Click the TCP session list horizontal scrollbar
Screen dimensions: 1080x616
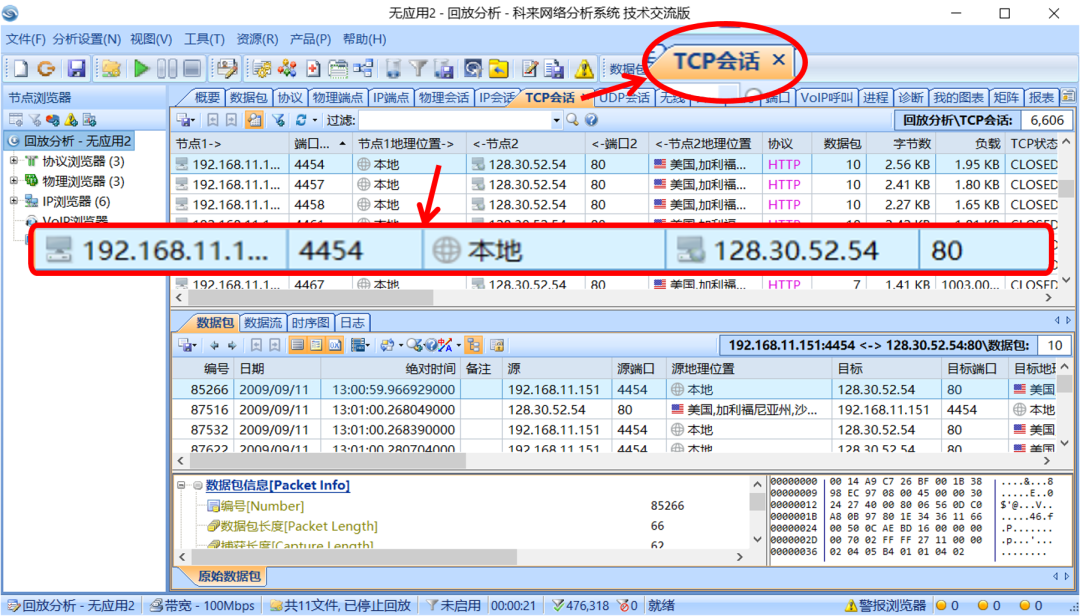click(x=311, y=298)
